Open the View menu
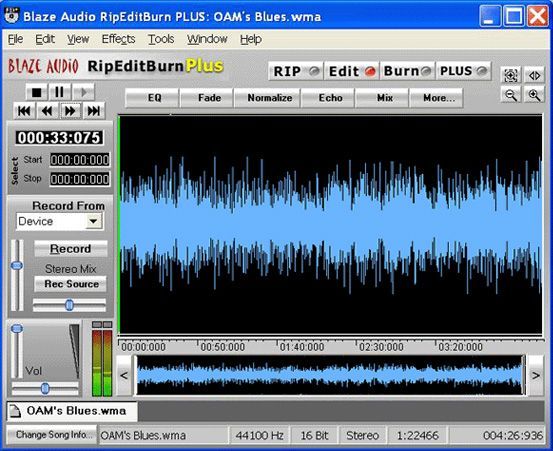The image size is (553, 451). 78,39
